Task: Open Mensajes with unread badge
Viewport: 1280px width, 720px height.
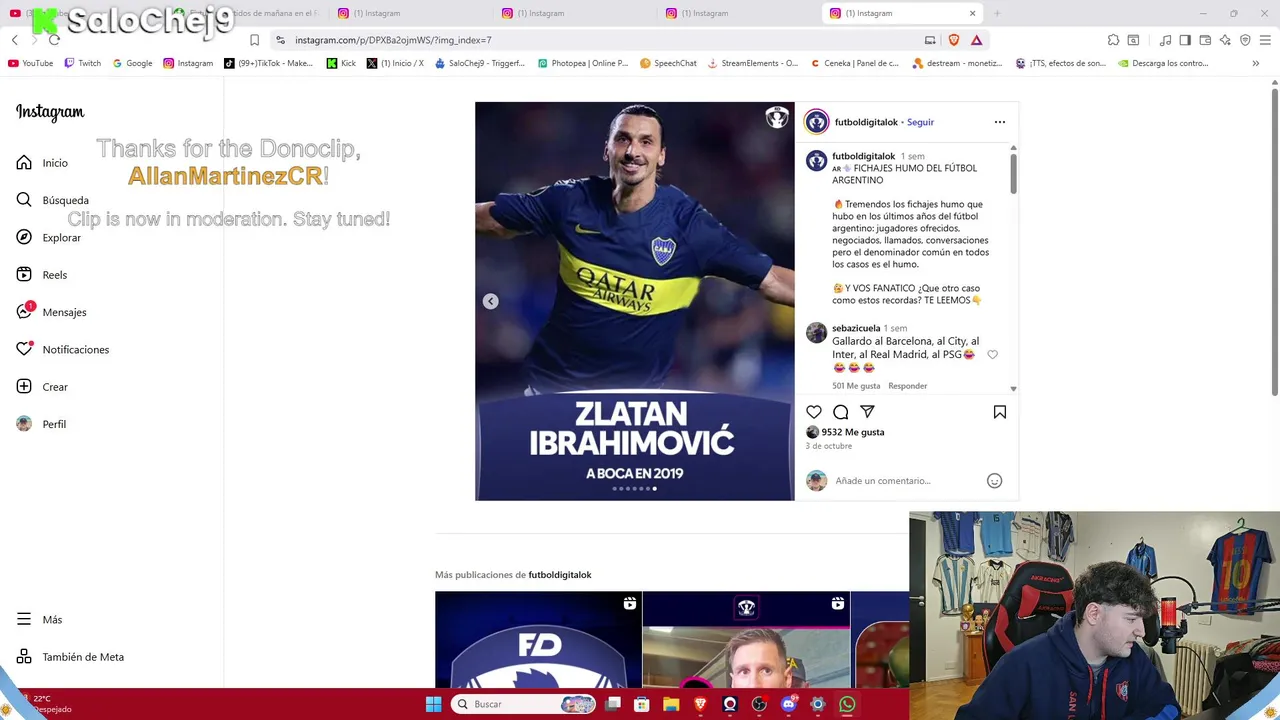Action: 51,312
